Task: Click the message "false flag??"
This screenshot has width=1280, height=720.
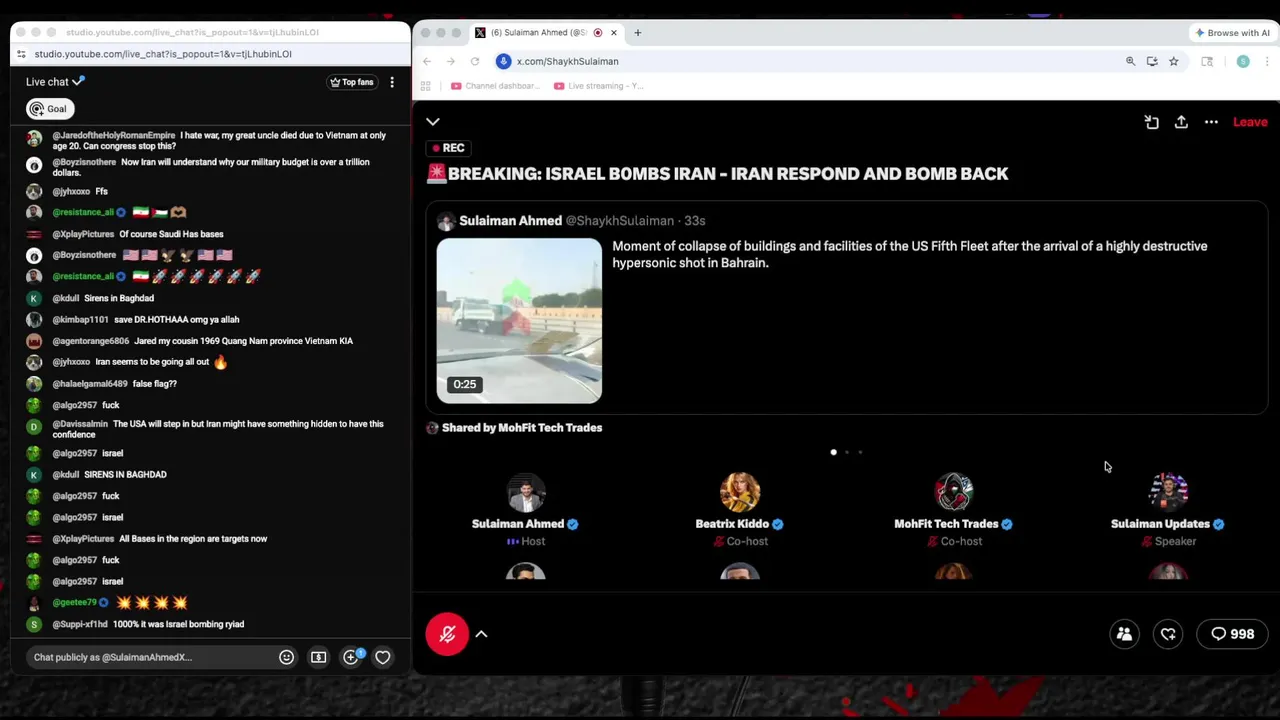Action: pyautogui.click(x=154, y=384)
